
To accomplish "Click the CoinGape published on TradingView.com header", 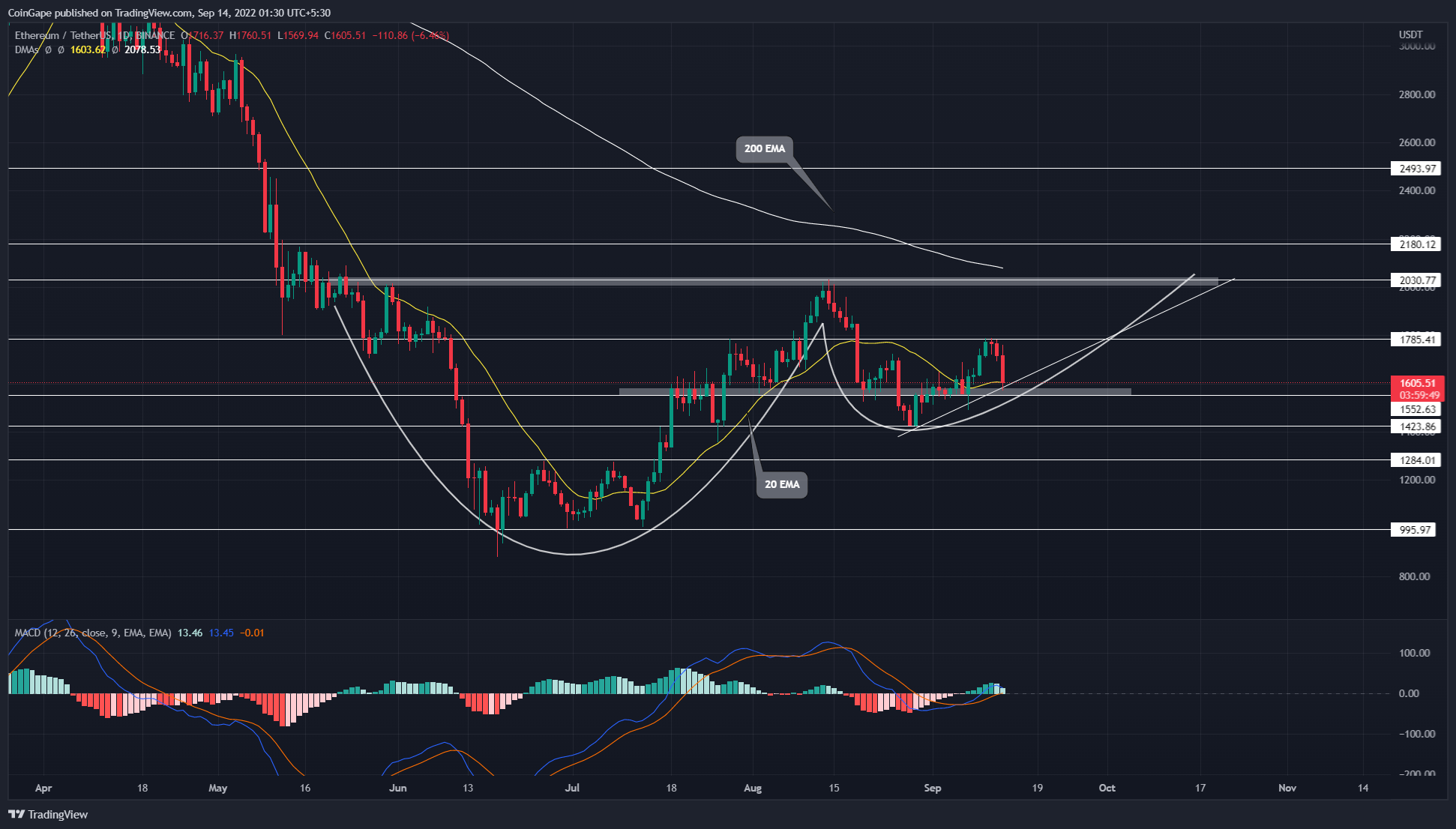I will [169, 13].
